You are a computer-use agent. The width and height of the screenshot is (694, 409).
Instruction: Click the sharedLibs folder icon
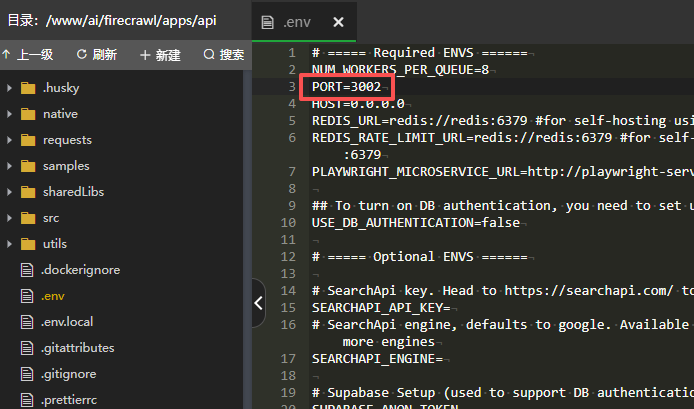click(x=28, y=192)
